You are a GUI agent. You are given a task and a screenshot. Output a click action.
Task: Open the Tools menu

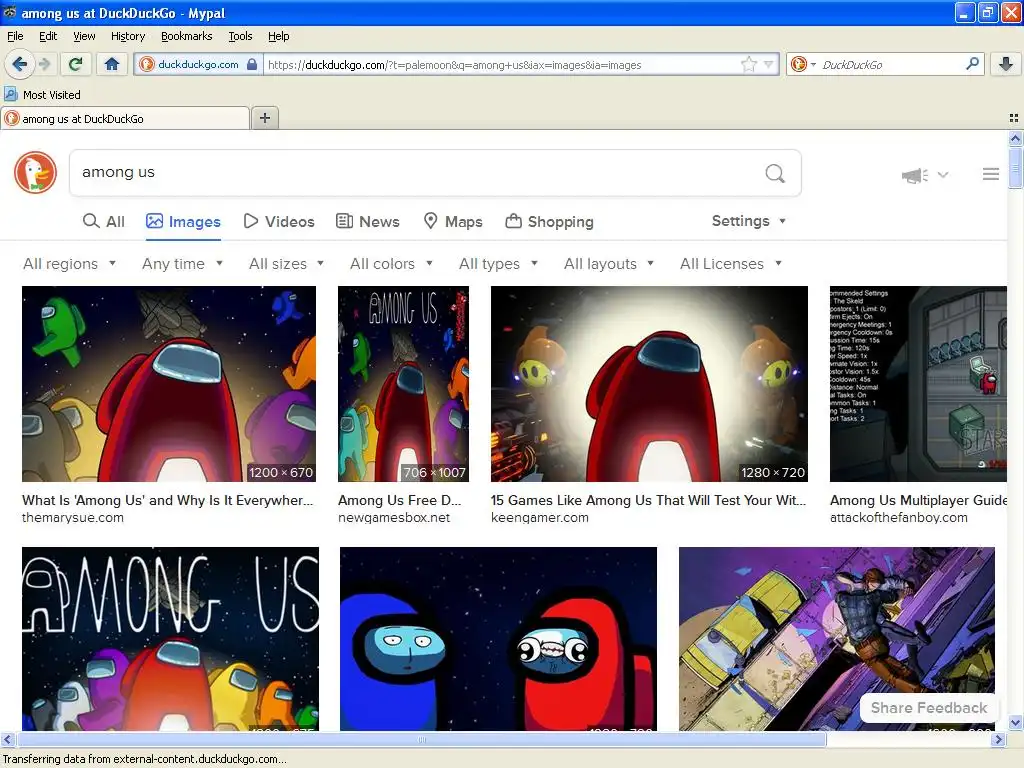click(240, 36)
